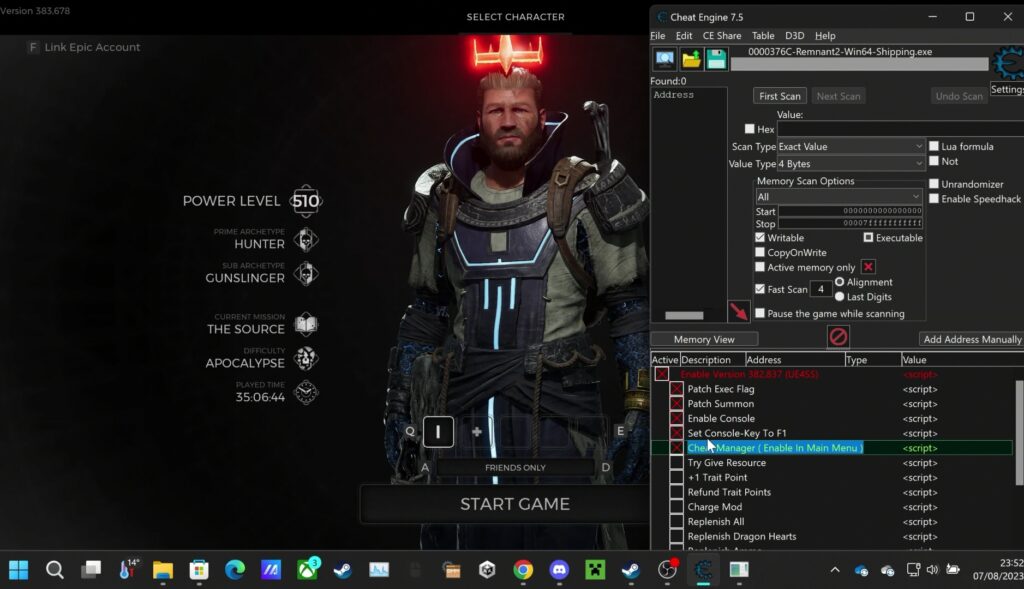The image size is (1024, 589).
Task: Click the Cheat Engine taskbar icon
Action: point(703,570)
